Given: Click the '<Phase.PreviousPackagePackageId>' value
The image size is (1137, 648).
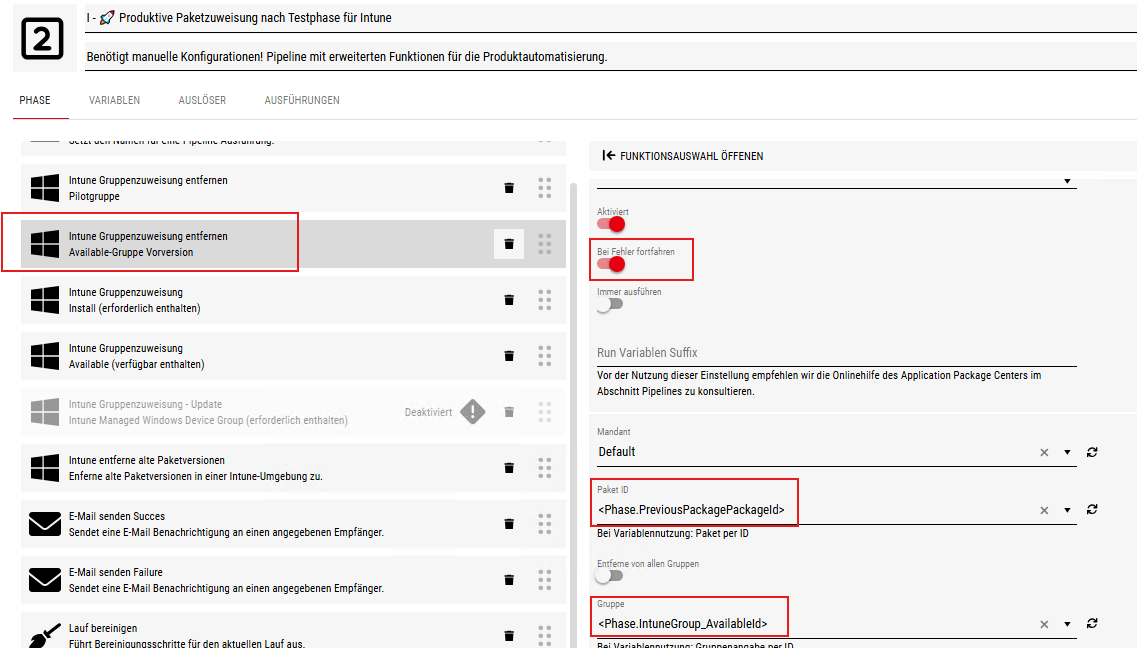Looking at the screenshot, I should (x=691, y=510).
